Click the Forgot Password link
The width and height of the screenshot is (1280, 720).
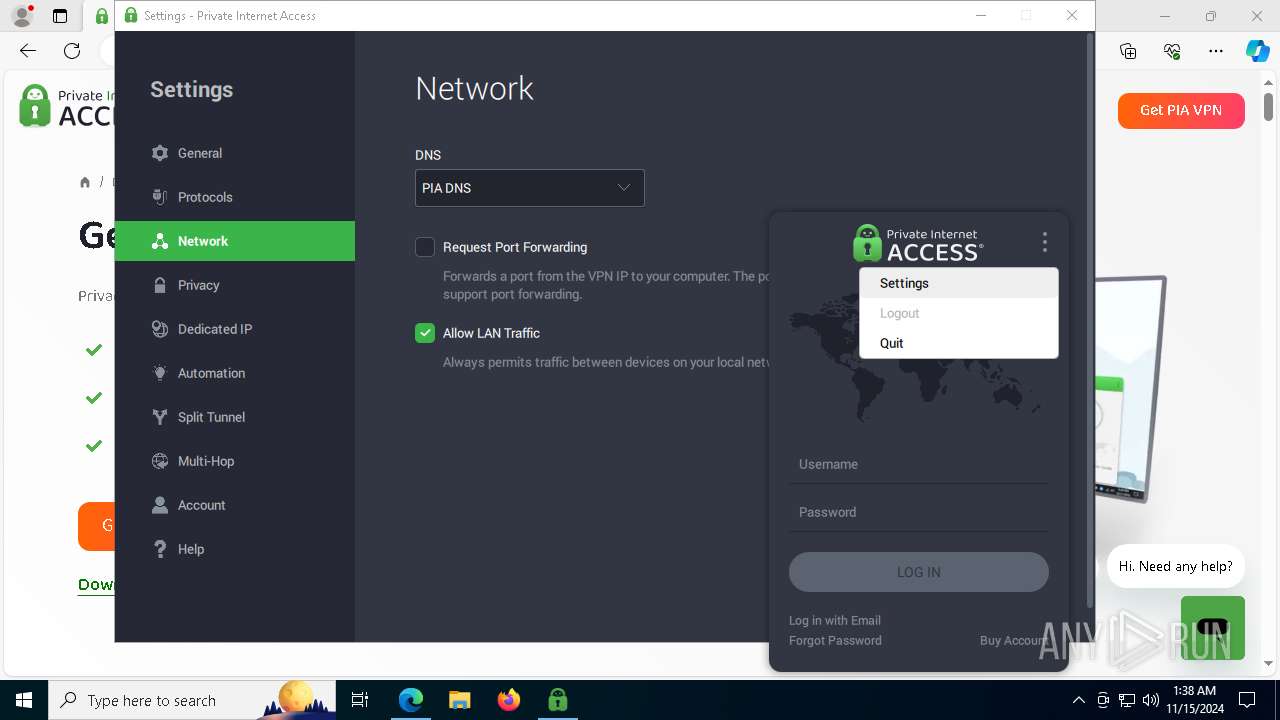835,640
